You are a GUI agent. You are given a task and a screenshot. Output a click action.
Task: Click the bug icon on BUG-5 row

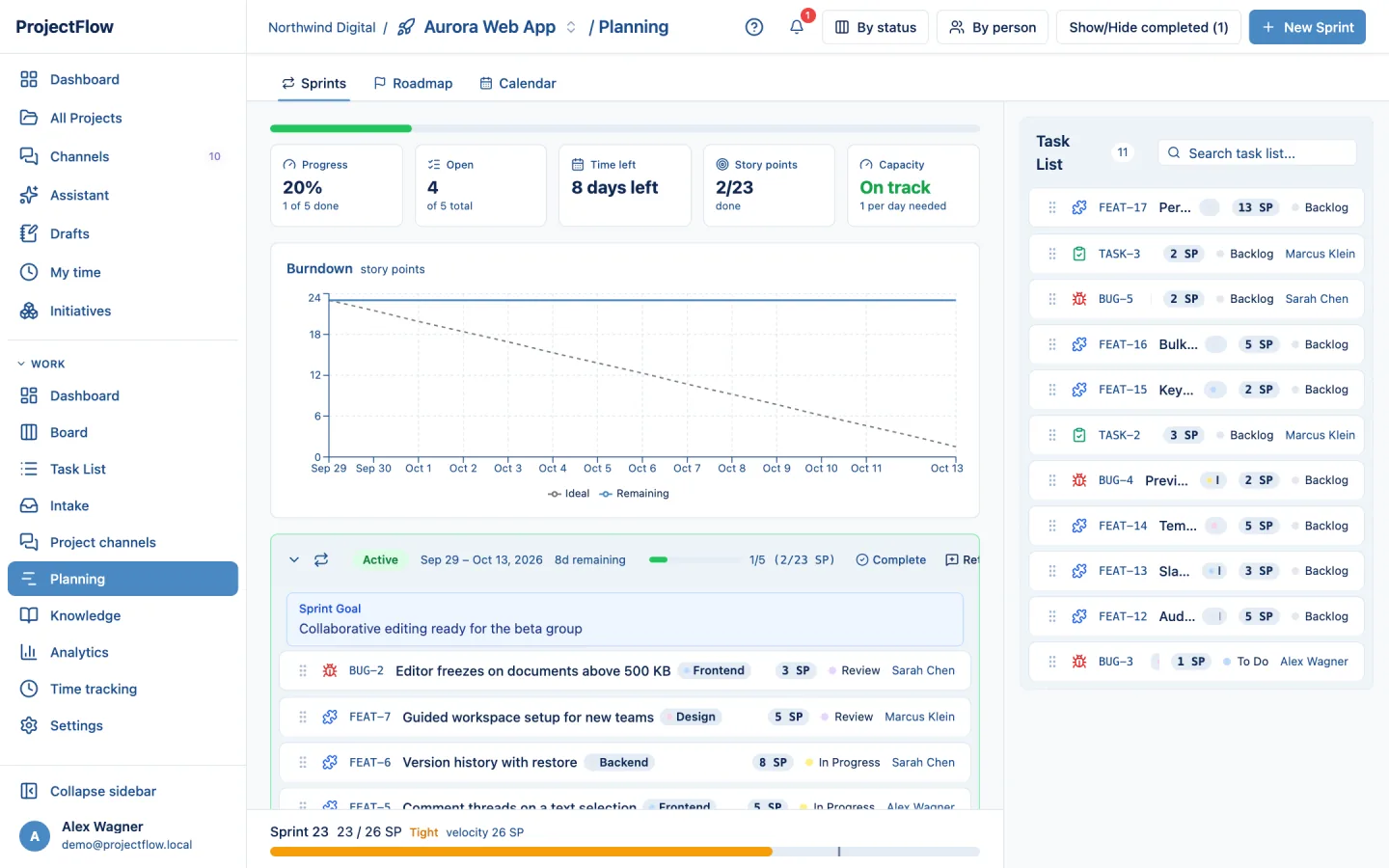(x=1079, y=299)
